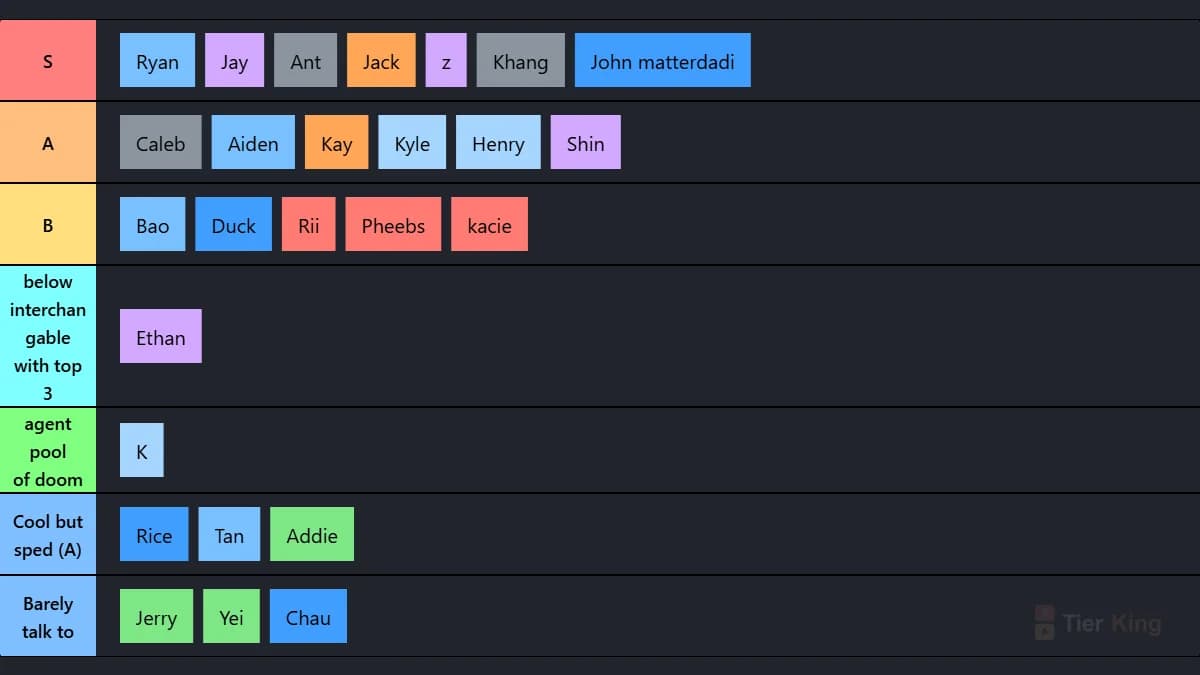The image size is (1200, 675).
Task: Select the K tile in agent pool row
Action: pyautogui.click(x=141, y=450)
